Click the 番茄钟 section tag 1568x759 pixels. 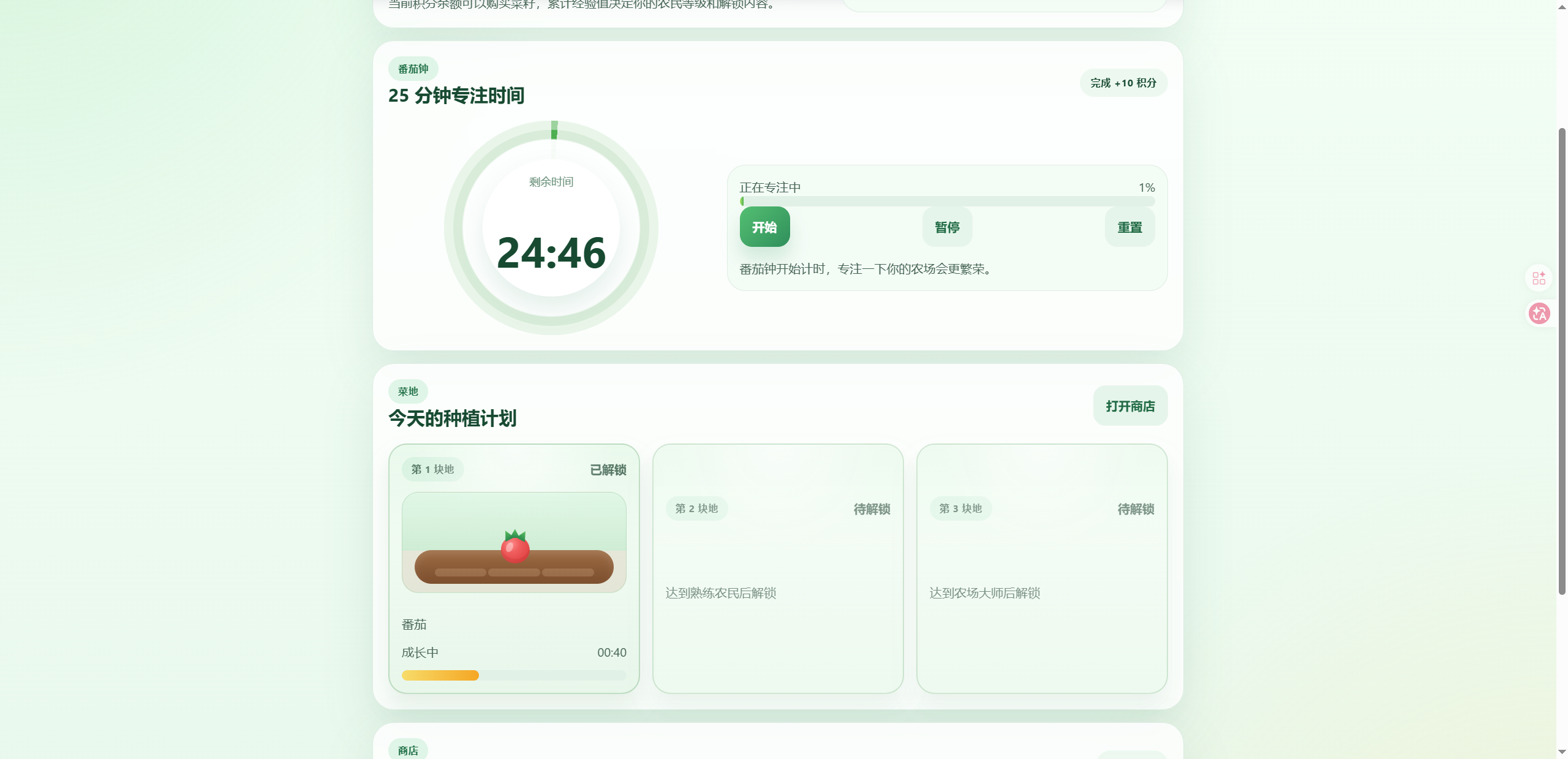tap(413, 69)
